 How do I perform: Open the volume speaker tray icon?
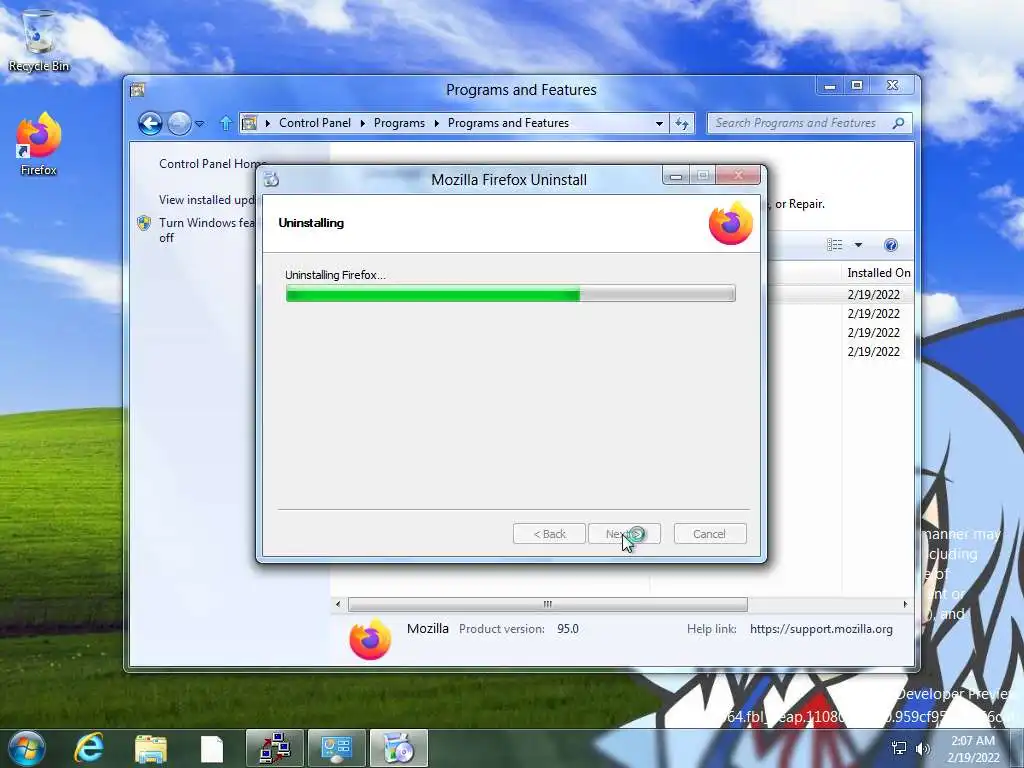923,748
